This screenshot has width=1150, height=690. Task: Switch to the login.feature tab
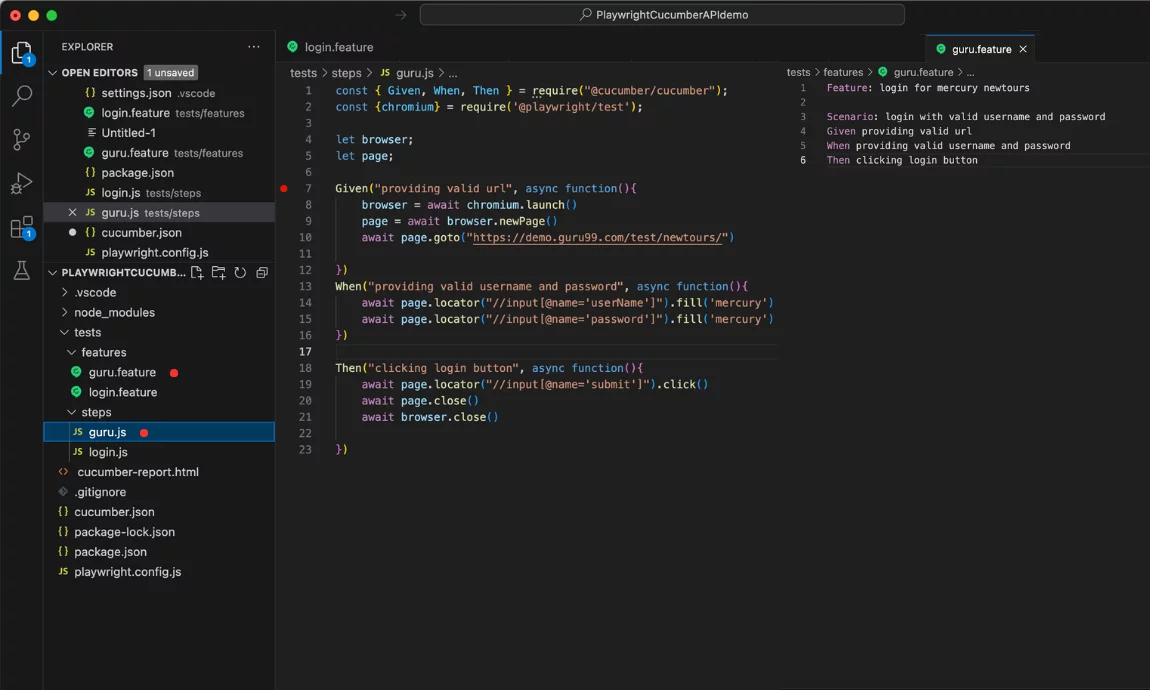(x=338, y=47)
